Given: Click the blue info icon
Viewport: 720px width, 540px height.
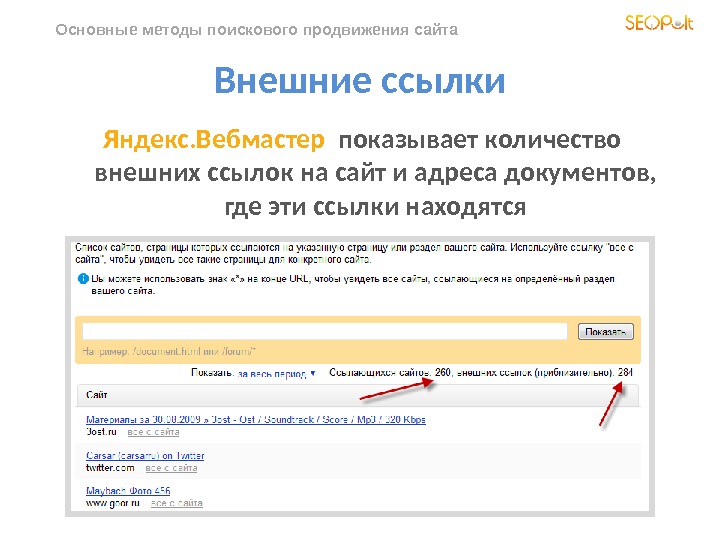Looking at the screenshot, I should 83,279.
